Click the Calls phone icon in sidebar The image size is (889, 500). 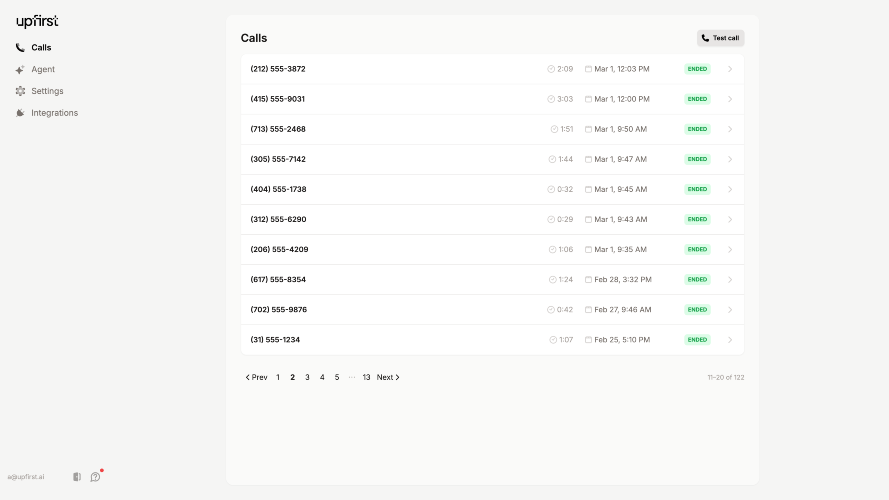20,48
